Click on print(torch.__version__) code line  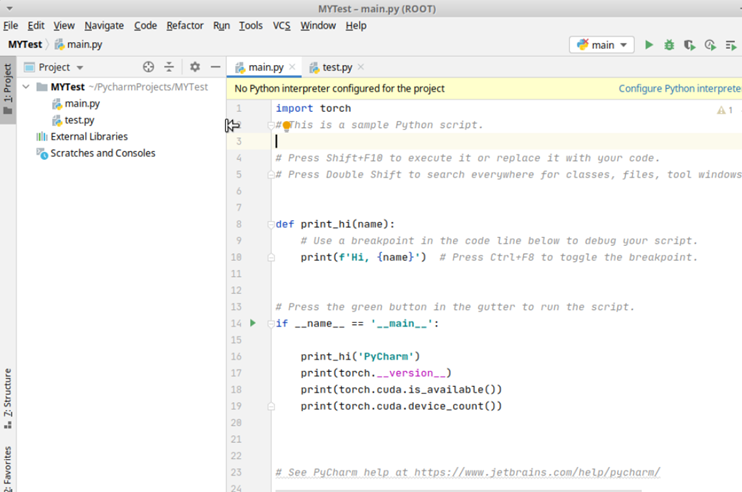[376, 373]
